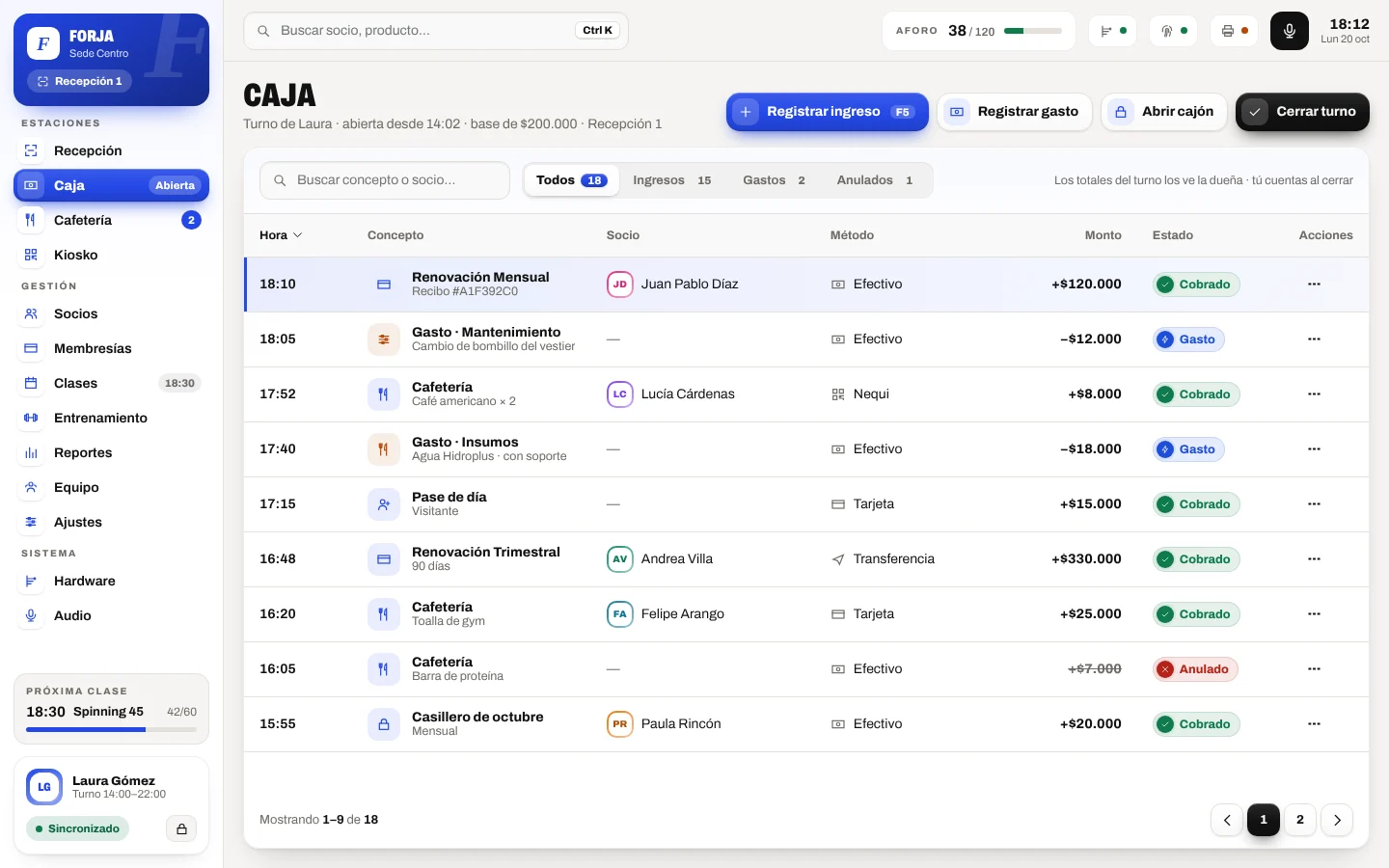The image size is (1389, 868).
Task: Open page 2 of transactions
Action: [1300, 820]
